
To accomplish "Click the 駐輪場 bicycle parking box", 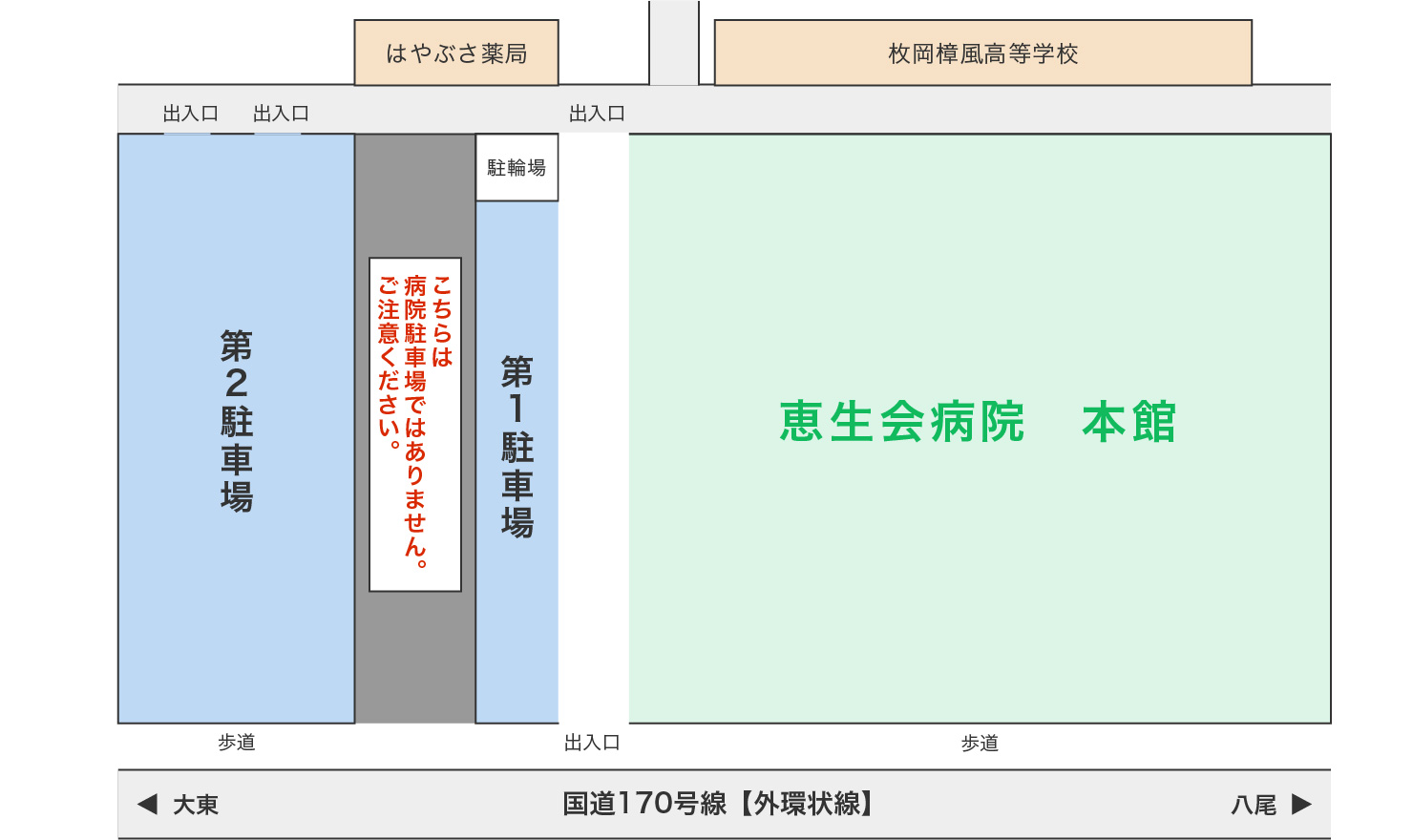I will (x=517, y=168).
